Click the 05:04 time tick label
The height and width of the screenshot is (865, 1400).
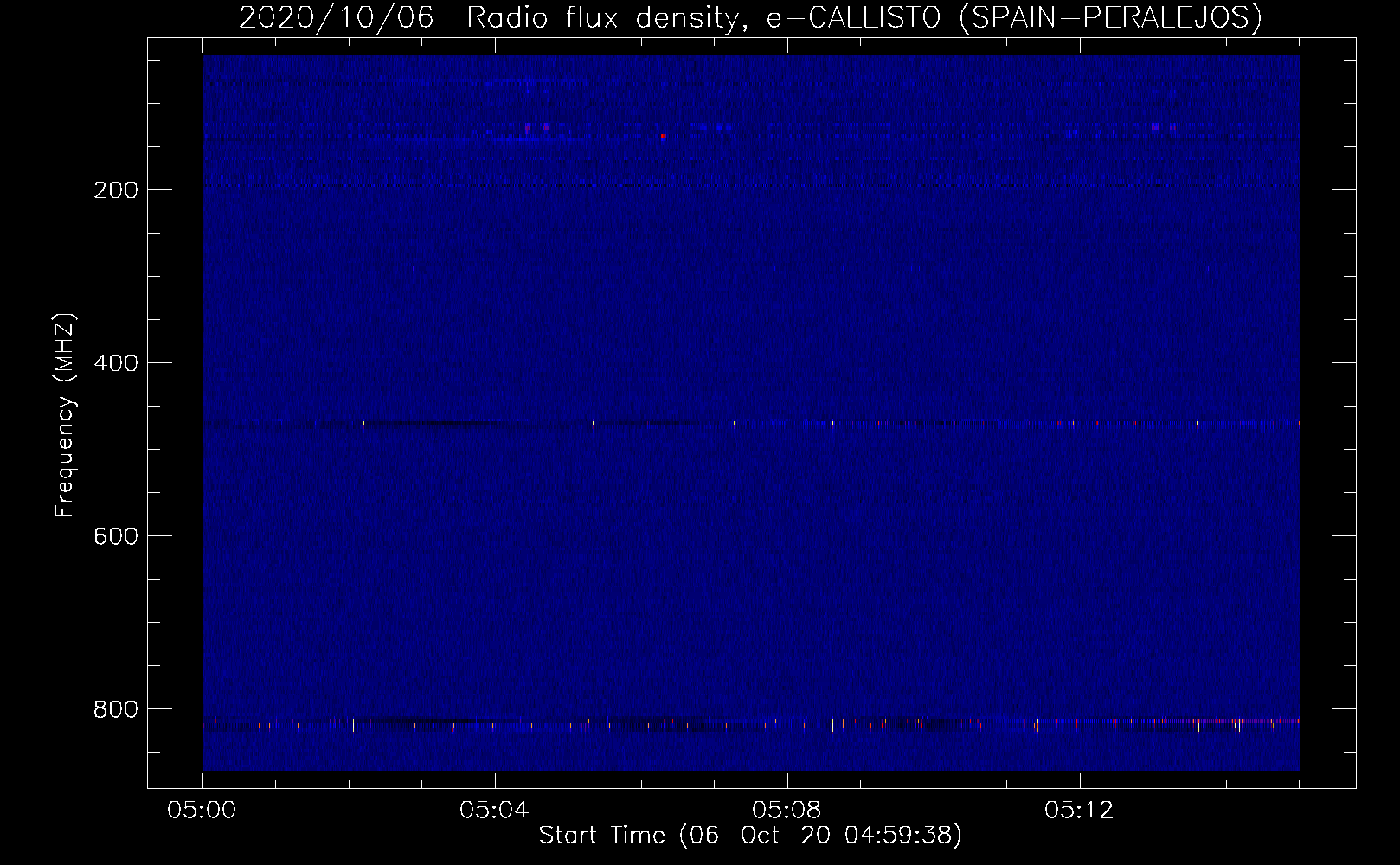click(495, 811)
